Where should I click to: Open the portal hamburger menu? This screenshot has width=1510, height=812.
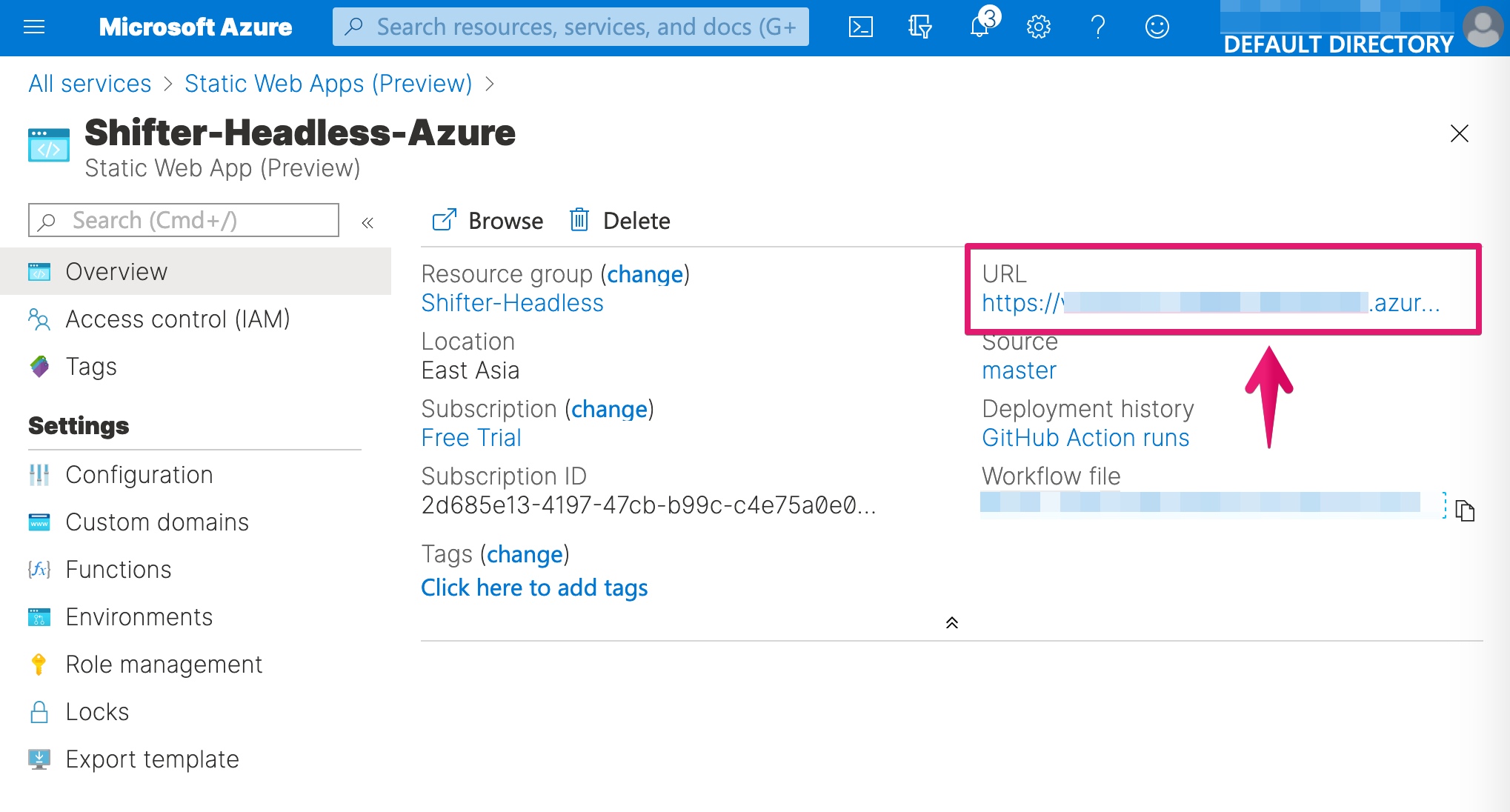click(34, 27)
